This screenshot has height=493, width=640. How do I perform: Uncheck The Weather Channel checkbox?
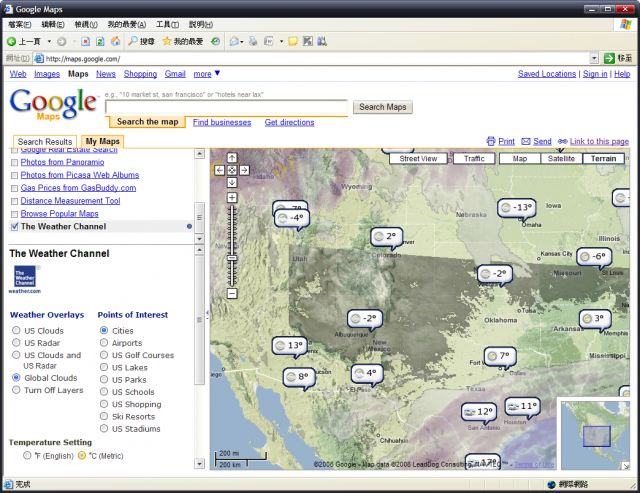tap(15, 227)
